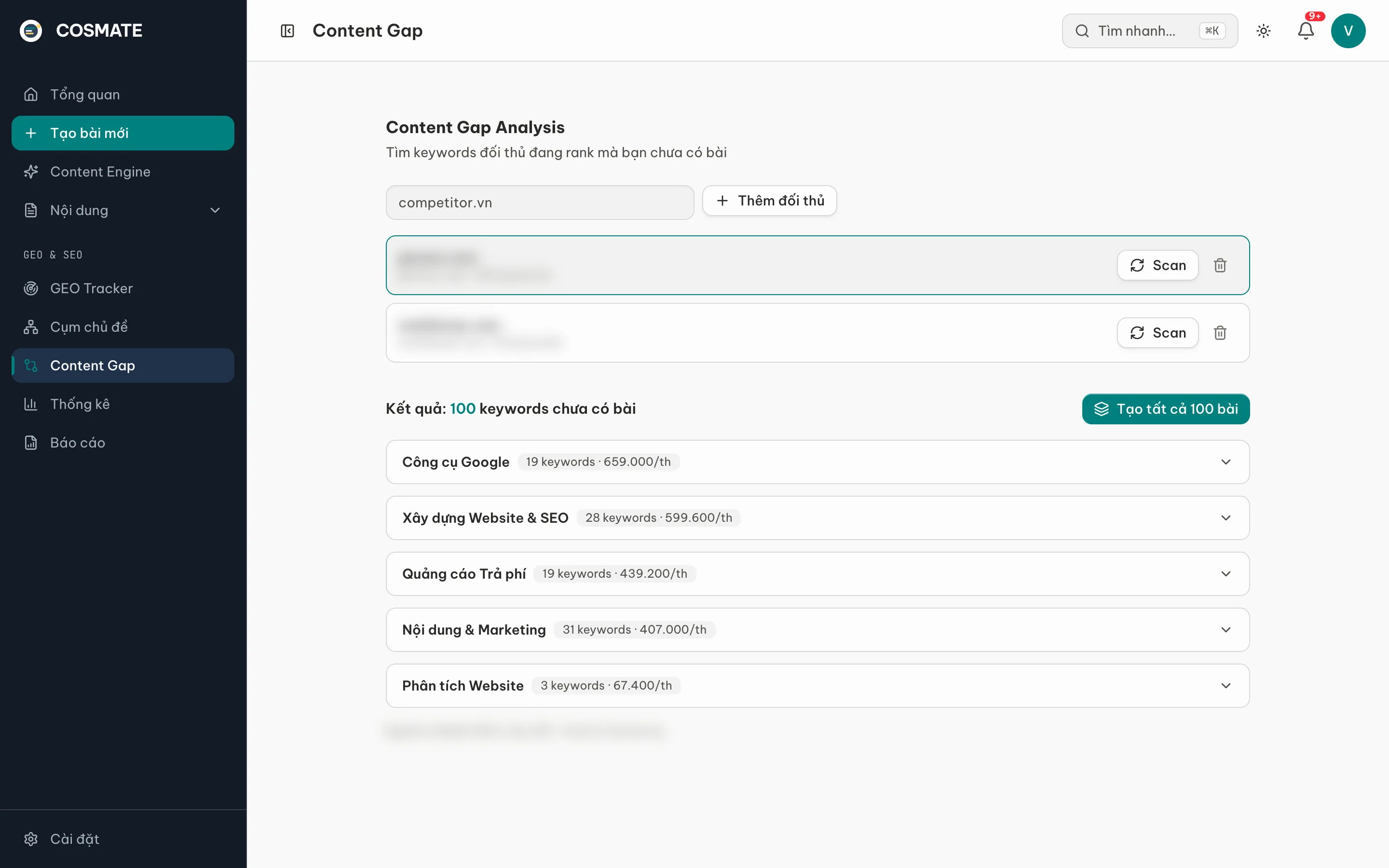The image size is (1389, 868).
Task: Open GEO Tracker page
Action: [x=123, y=288]
